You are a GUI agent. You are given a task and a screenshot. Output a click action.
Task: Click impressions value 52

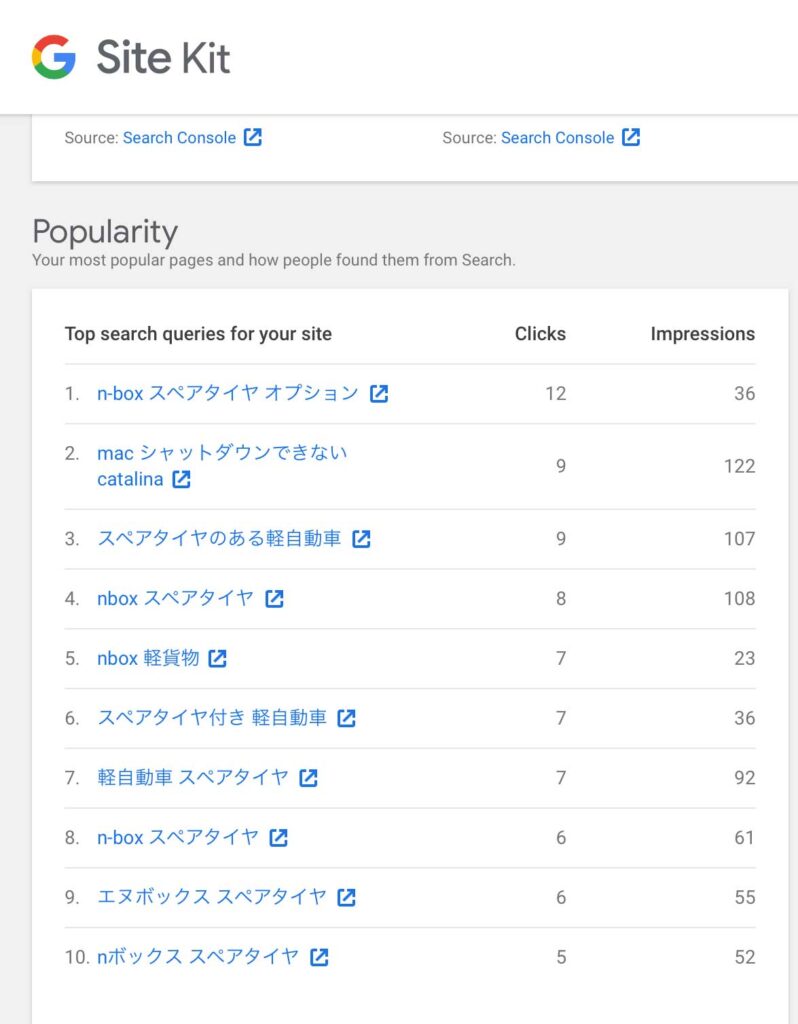(x=744, y=957)
